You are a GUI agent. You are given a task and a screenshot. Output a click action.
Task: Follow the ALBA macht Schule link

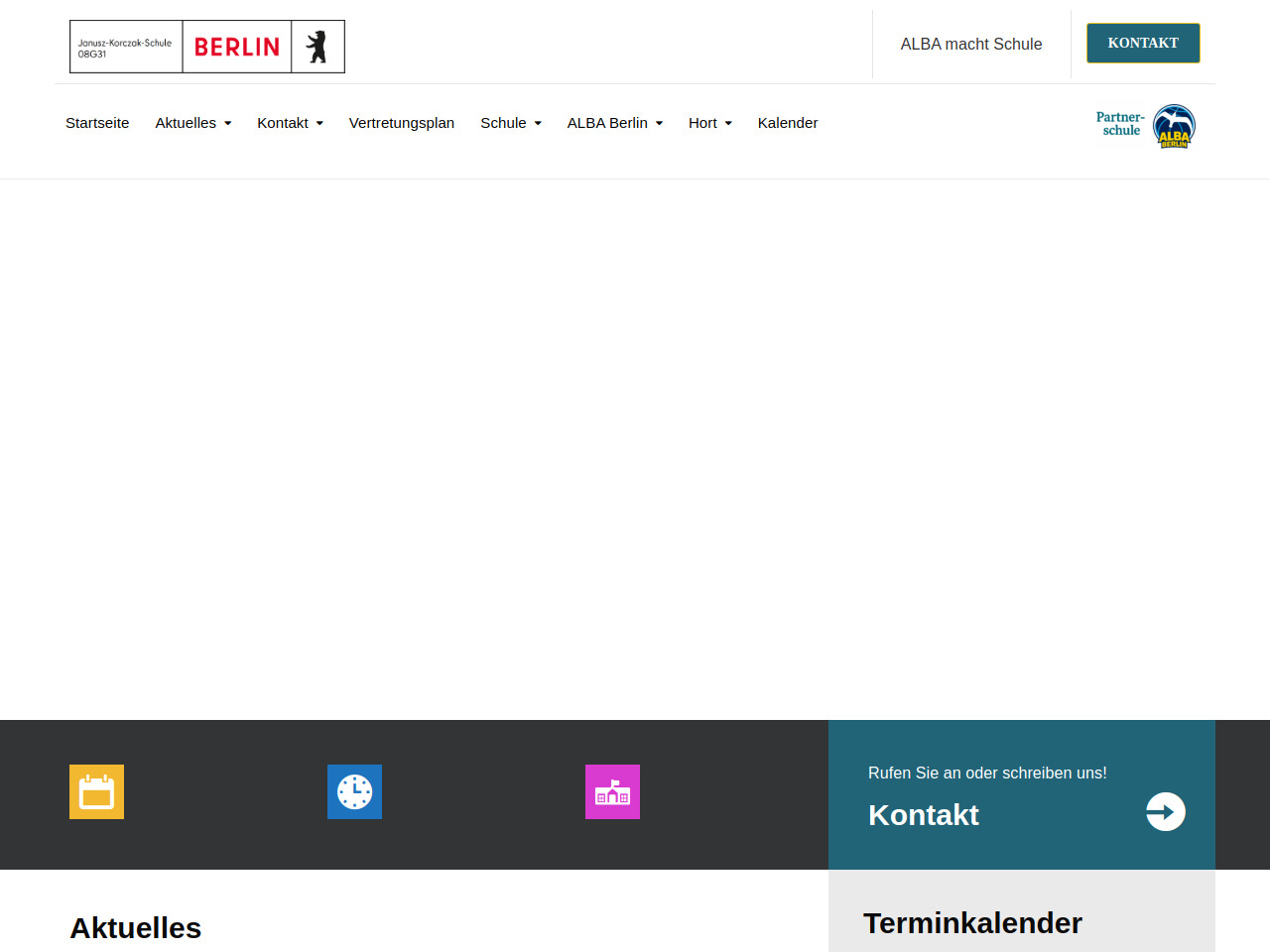pyautogui.click(x=970, y=44)
